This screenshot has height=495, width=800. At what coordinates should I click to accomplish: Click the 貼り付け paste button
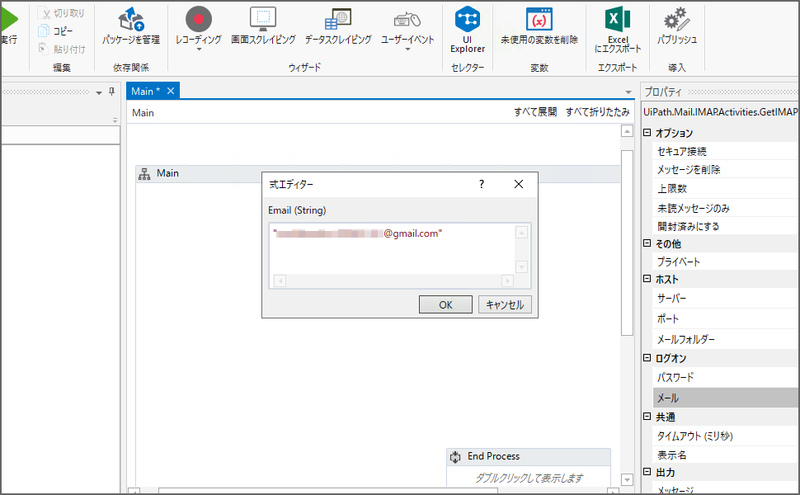pyautogui.click(x=62, y=49)
